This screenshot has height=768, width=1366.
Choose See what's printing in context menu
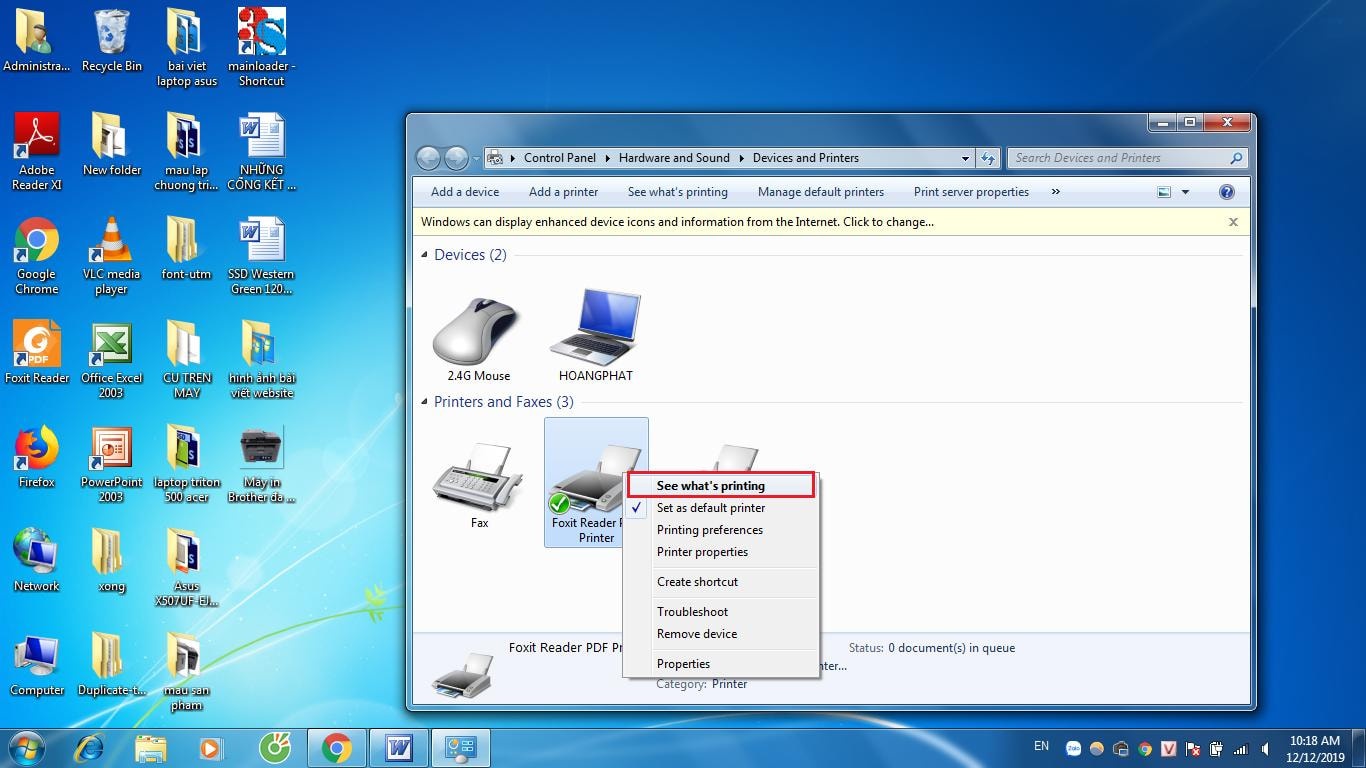click(x=710, y=486)
